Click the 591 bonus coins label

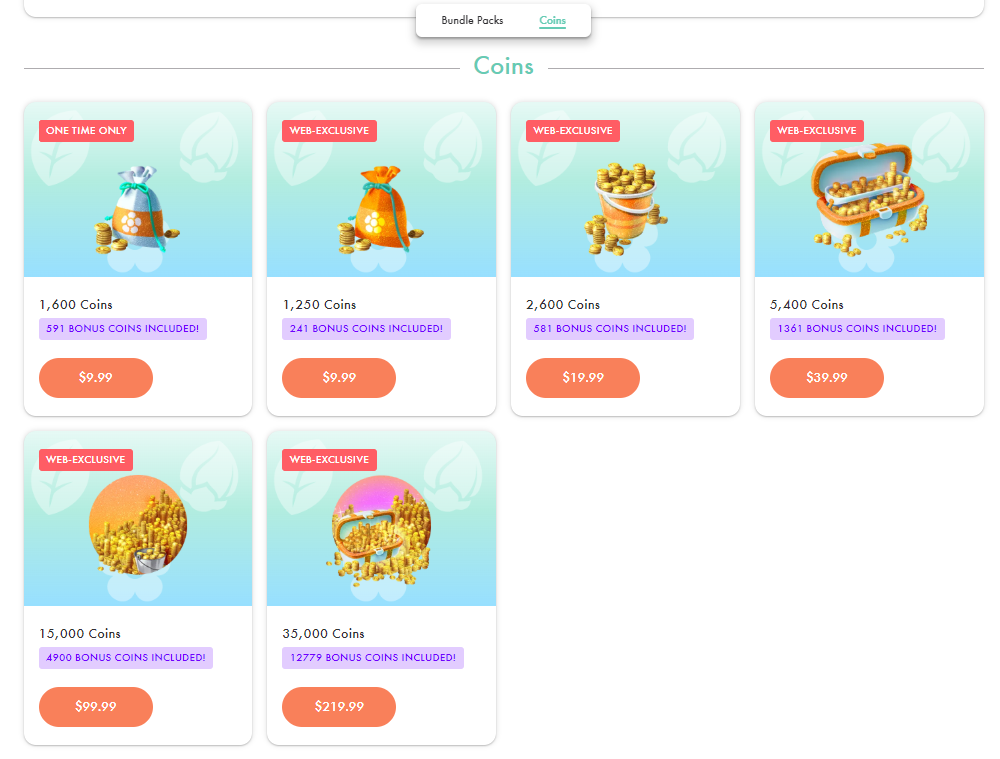tap(122, 329)
